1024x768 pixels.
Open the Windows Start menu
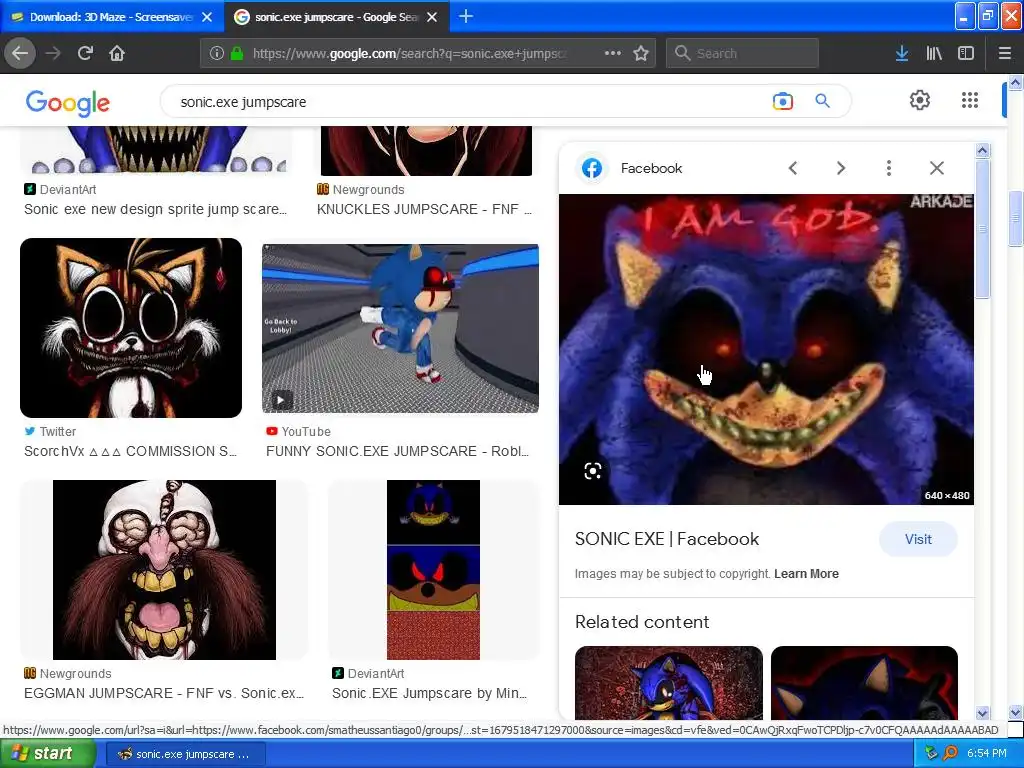tap(47, 754)
